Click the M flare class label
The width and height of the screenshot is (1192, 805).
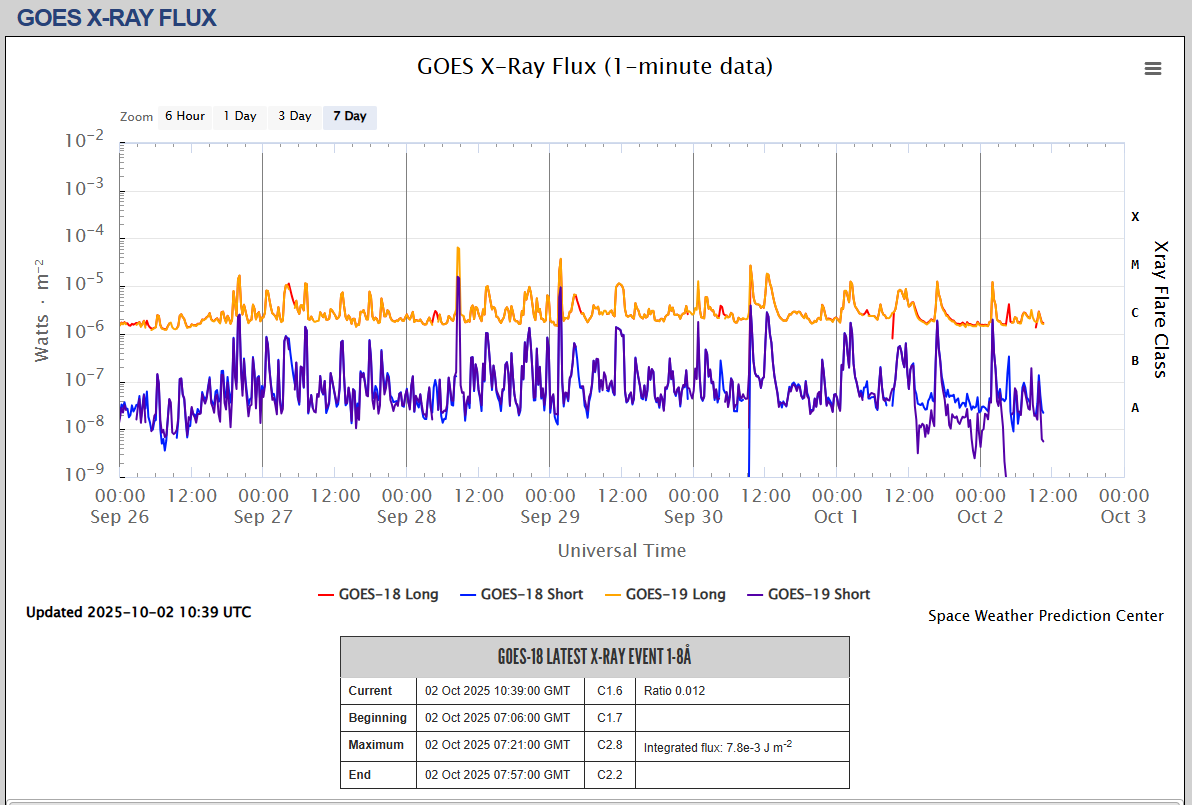point(1135,265)
